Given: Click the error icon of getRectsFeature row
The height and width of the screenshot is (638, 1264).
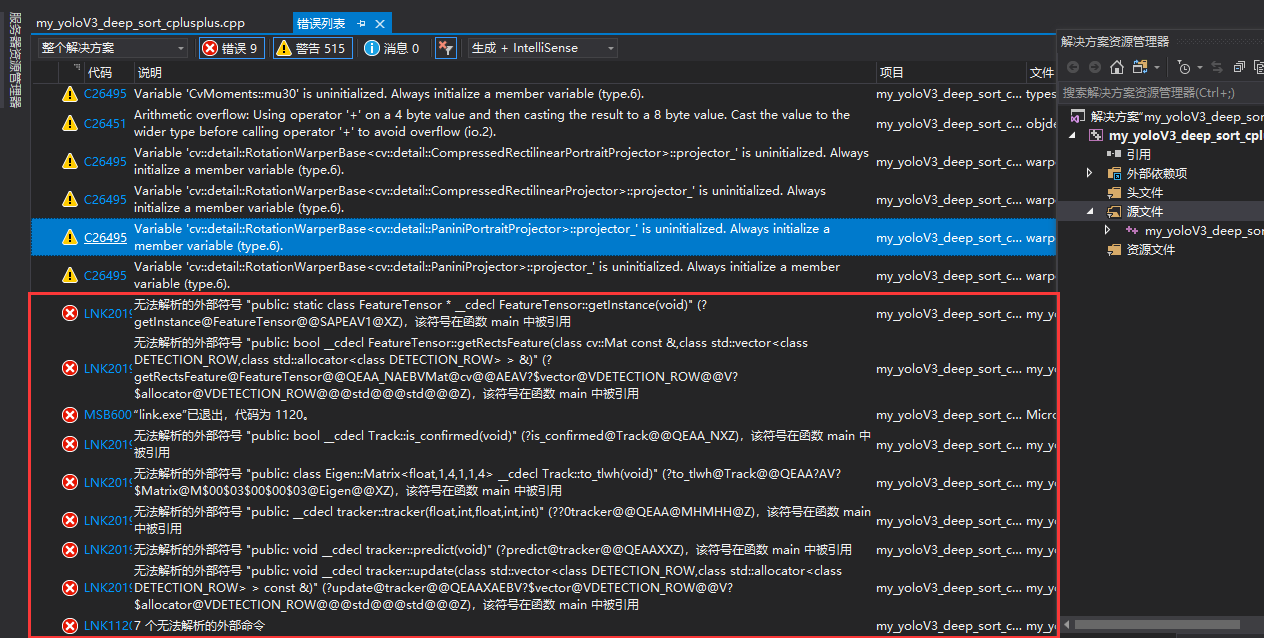Looking at the screenshot, I should tap(70, 368).
